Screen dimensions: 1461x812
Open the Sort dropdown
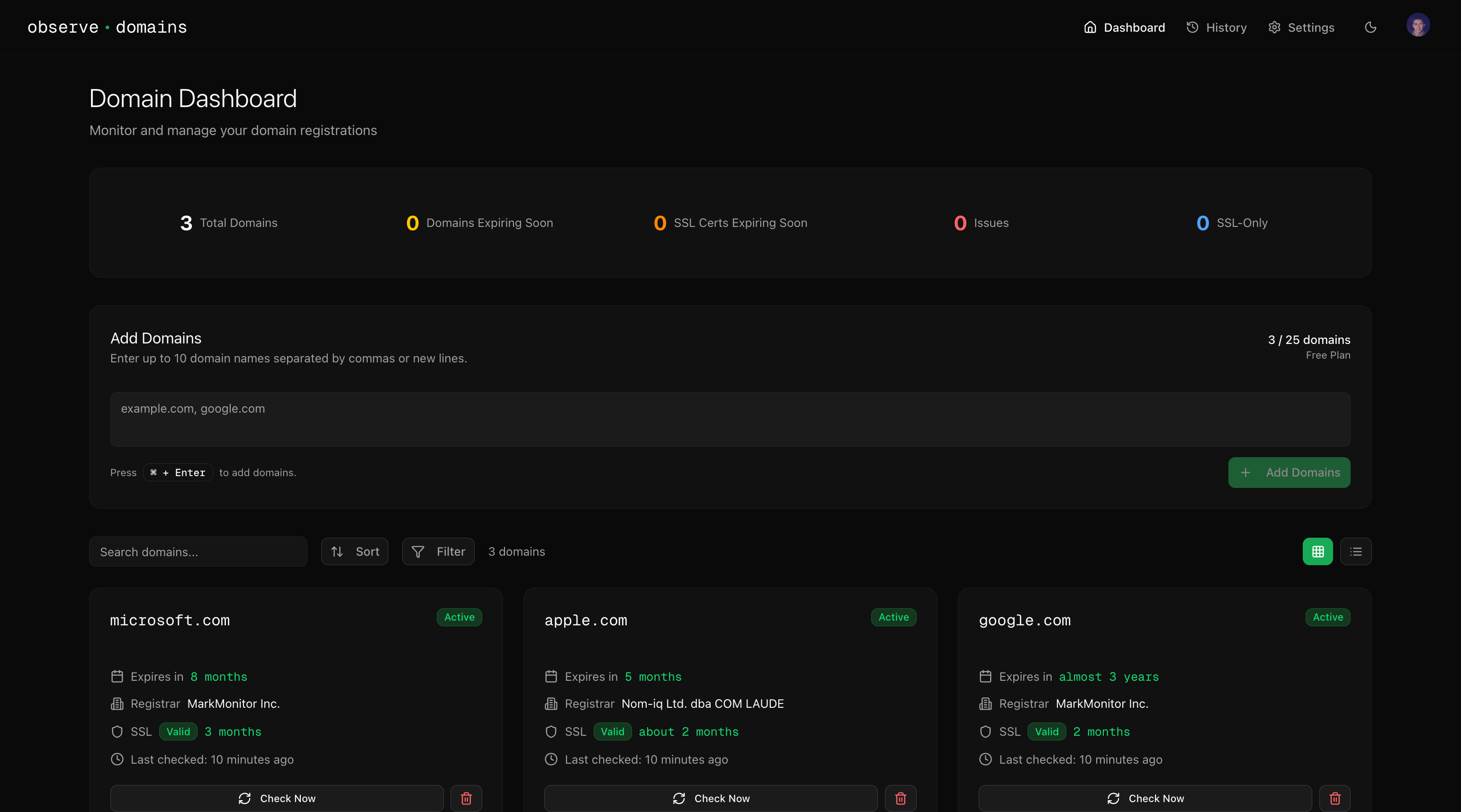click(354, 551)
